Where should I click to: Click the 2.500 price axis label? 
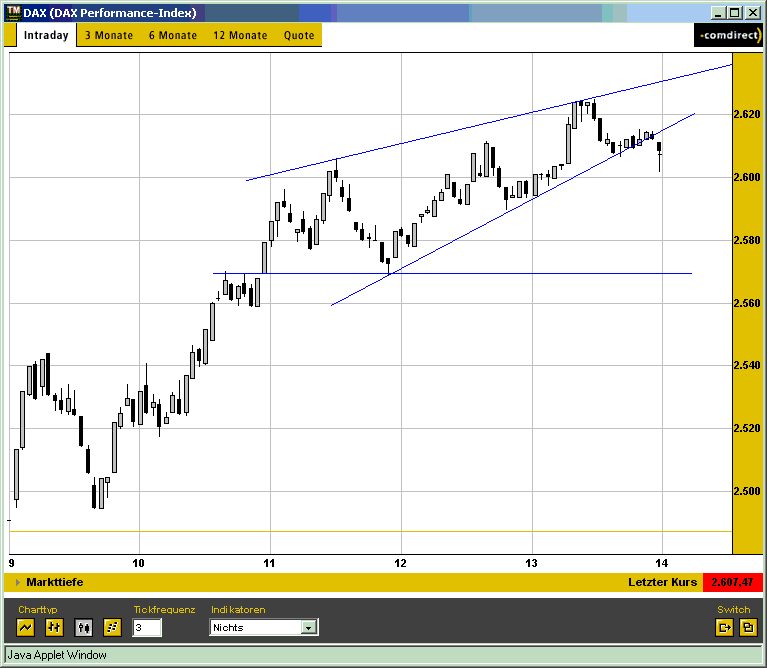747,491
